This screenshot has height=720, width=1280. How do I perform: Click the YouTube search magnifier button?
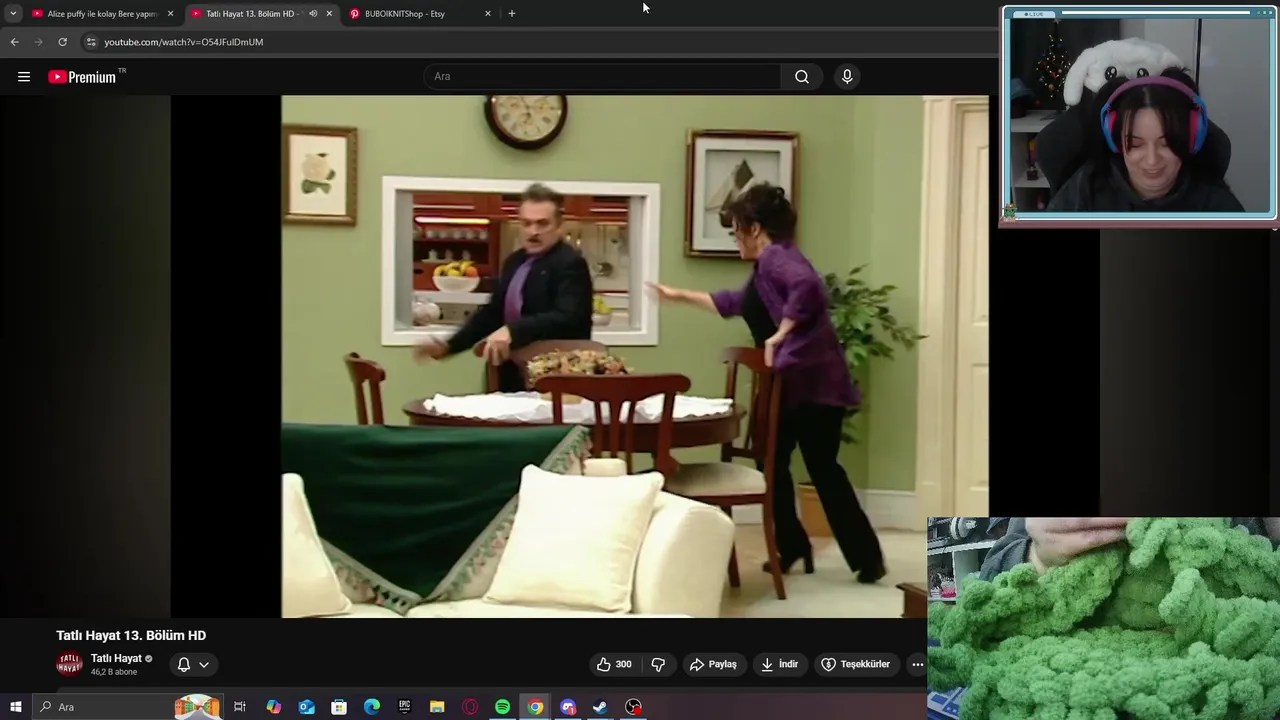[802, 77]
